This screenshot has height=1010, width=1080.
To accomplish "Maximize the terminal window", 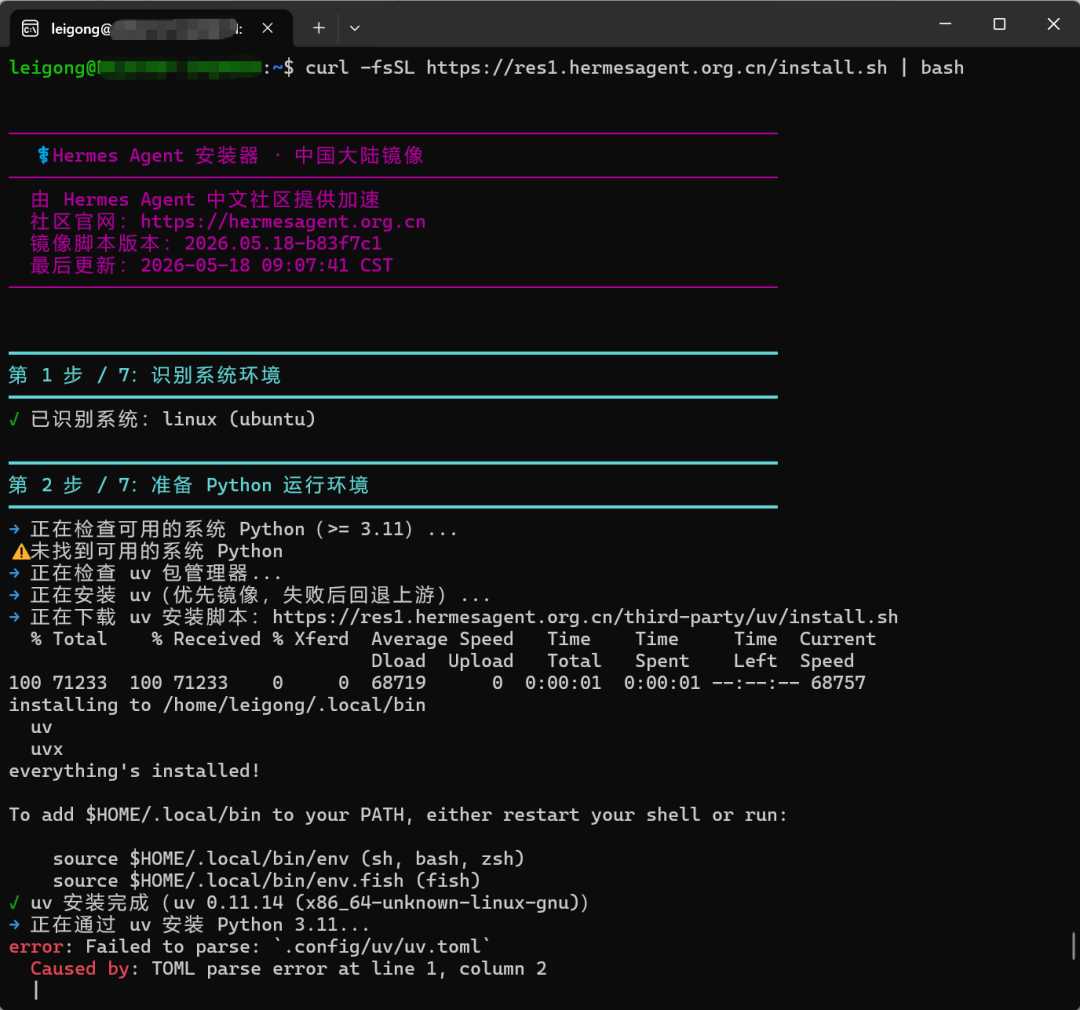I will [x=999, y=24].
